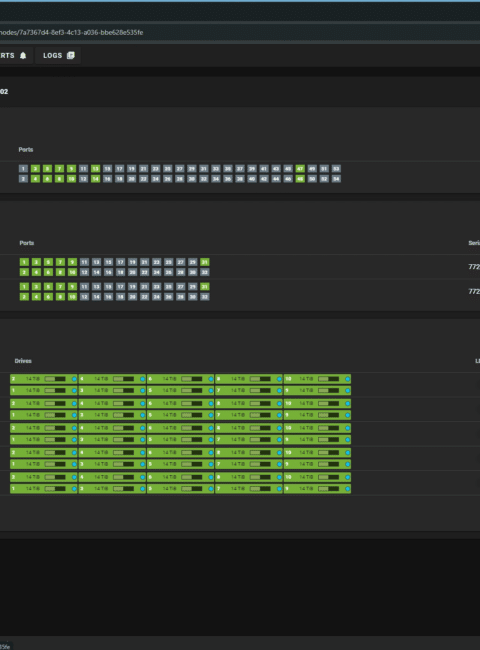Open the LOGS tab

58,56
